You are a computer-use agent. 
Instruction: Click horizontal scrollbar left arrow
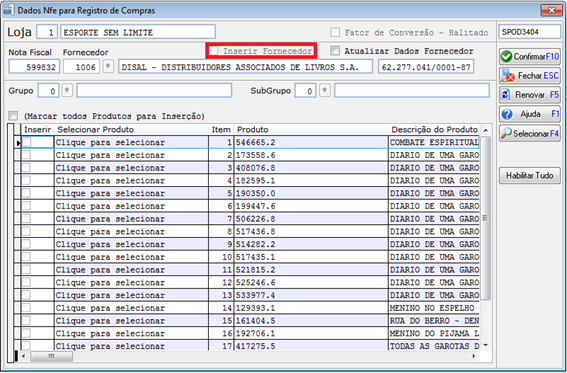24,356
